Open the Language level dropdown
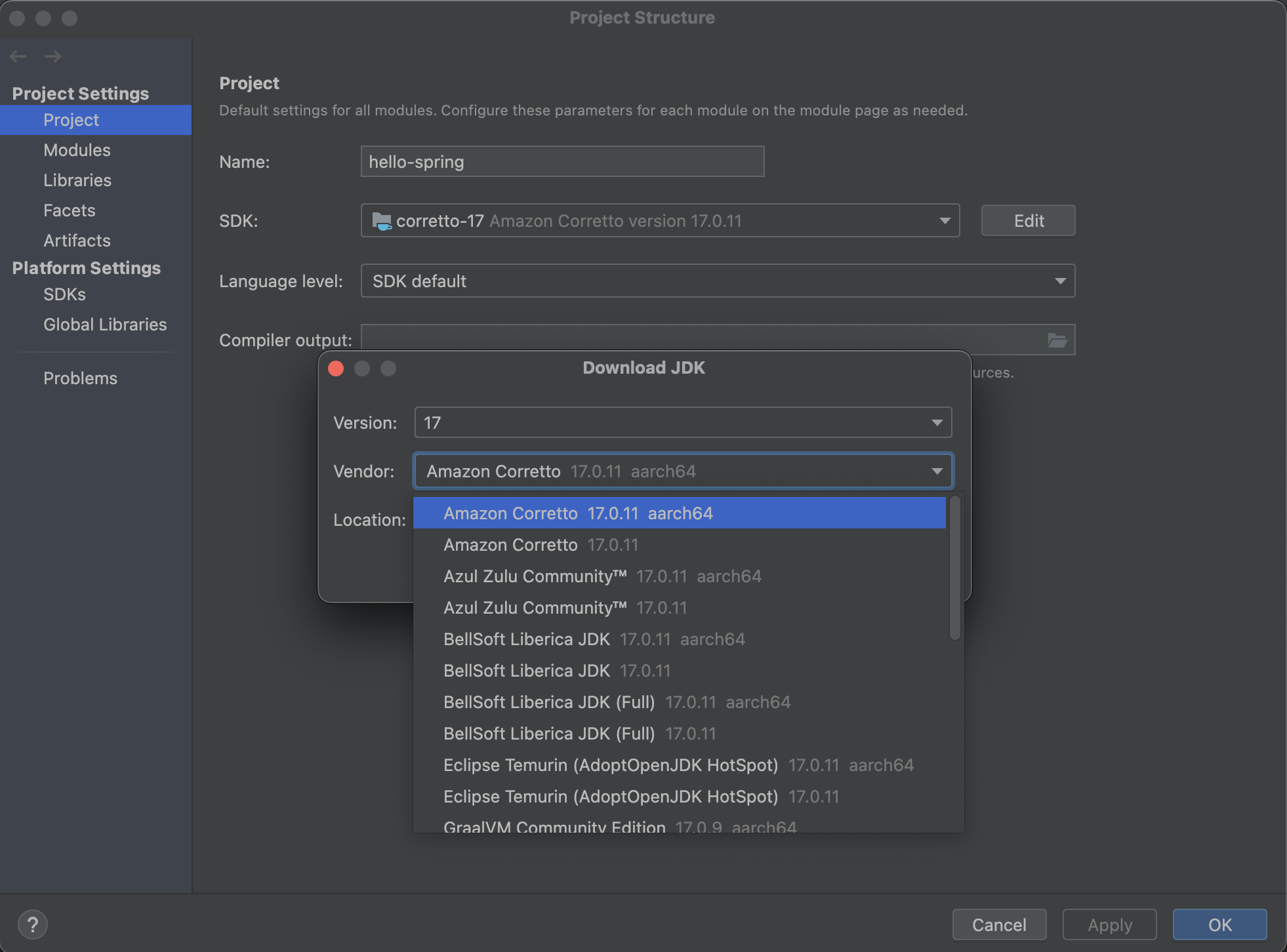 tap(1059, 281)
